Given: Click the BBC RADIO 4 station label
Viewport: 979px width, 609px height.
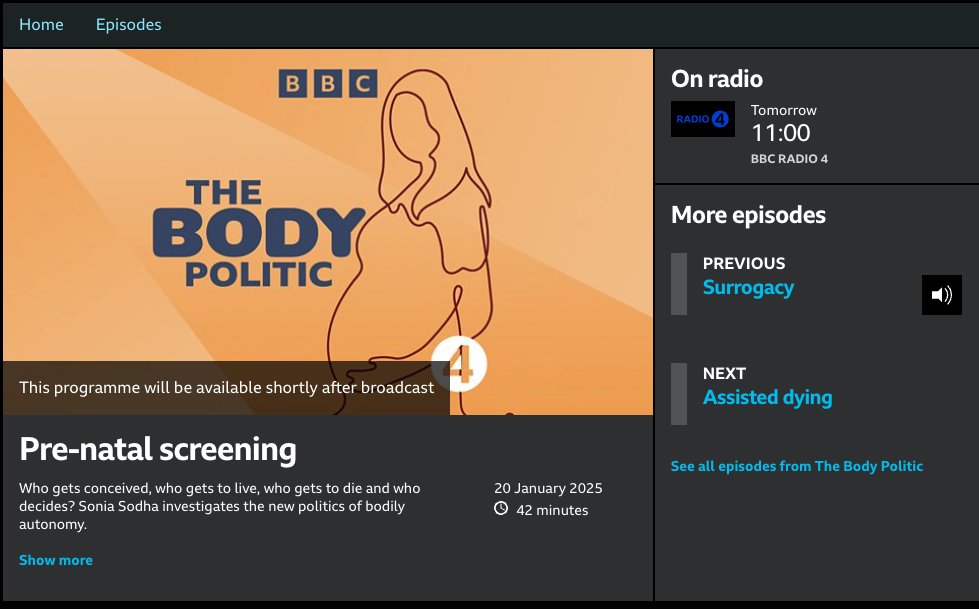Looking at the screenshot, I should point(790,158).
